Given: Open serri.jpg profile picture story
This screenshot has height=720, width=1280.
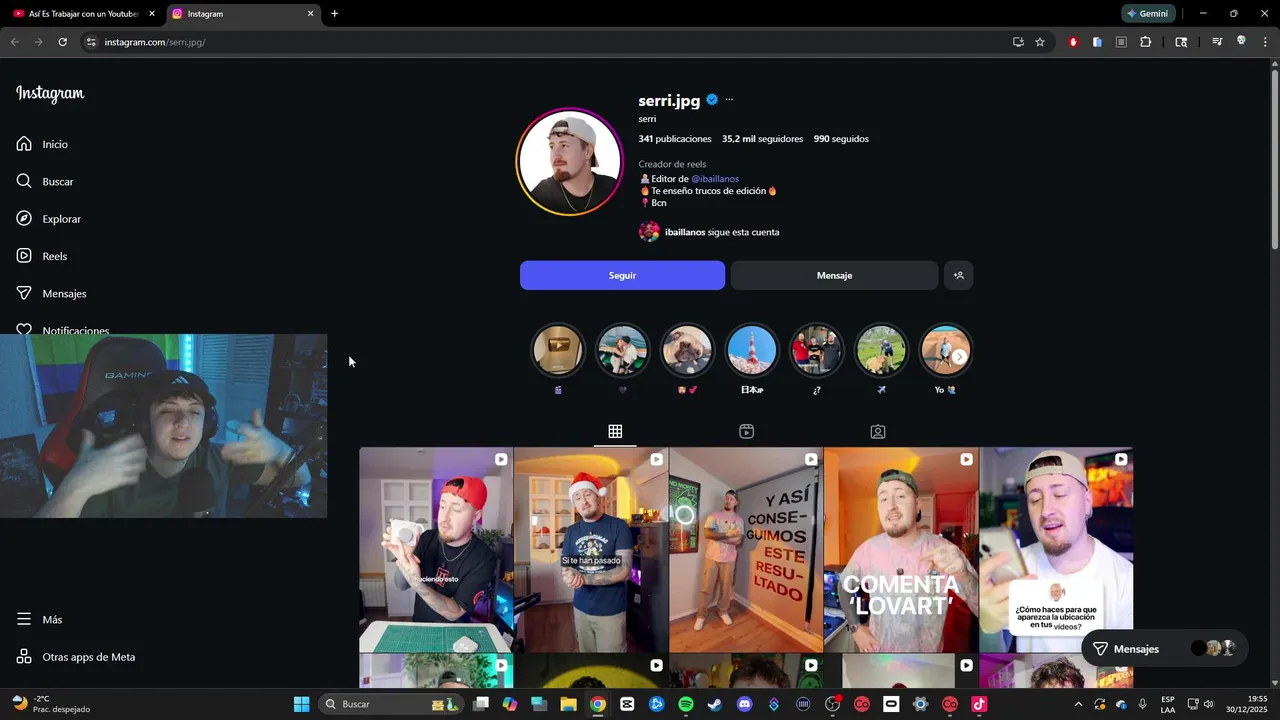Looking at the screenshot, I should click(x=570, y=161).
